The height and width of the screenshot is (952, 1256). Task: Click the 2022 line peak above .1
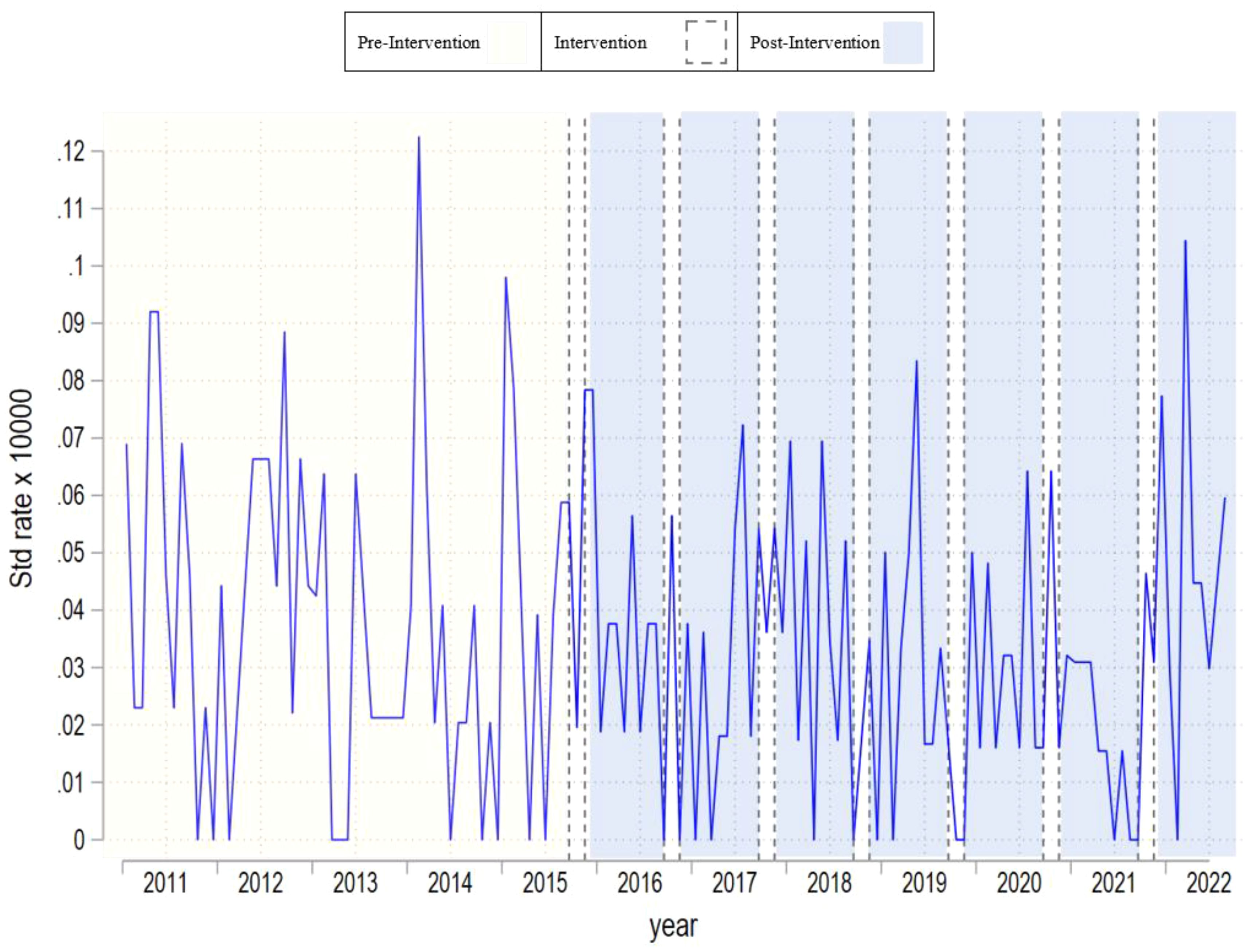click(x=1185, y=241)
